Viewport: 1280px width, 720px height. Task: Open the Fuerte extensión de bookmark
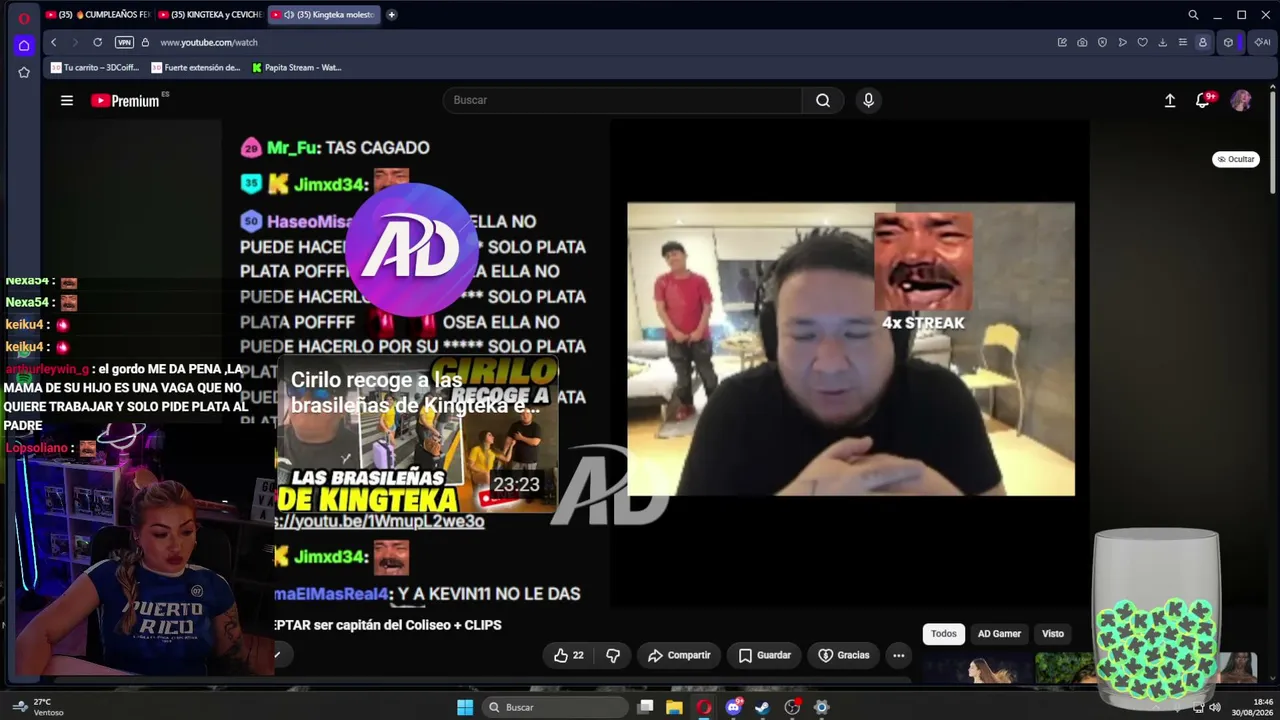(196, 68)
